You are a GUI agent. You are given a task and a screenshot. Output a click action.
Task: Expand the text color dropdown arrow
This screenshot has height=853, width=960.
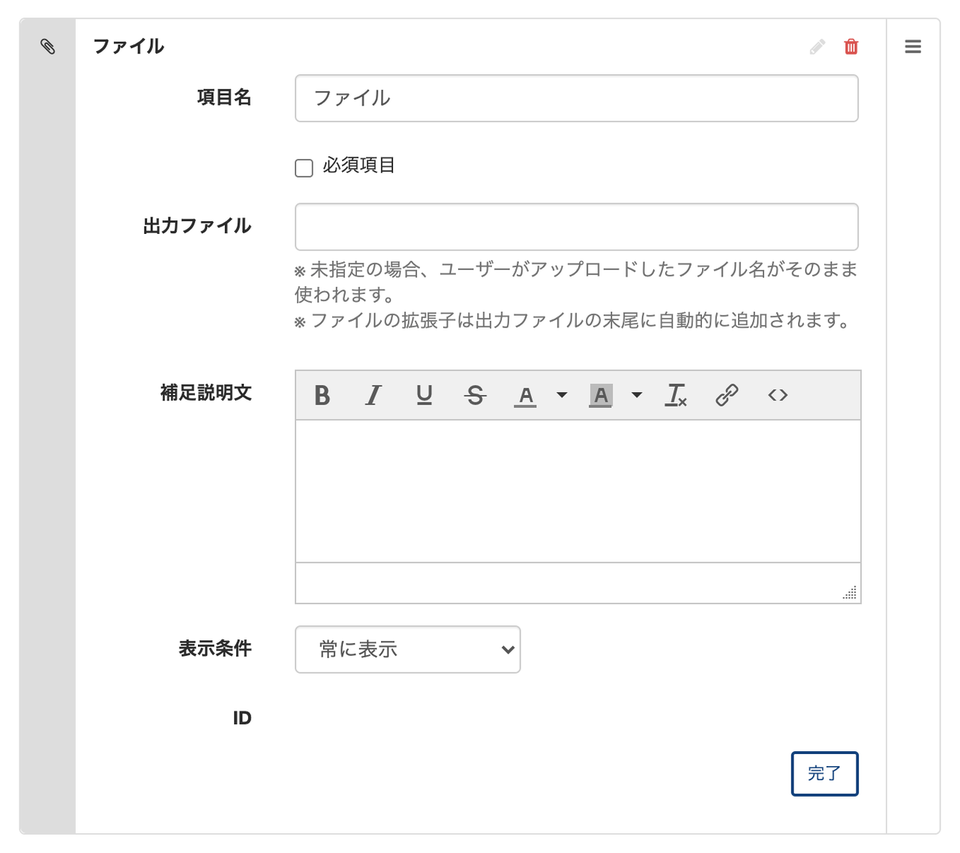[561, 395]
